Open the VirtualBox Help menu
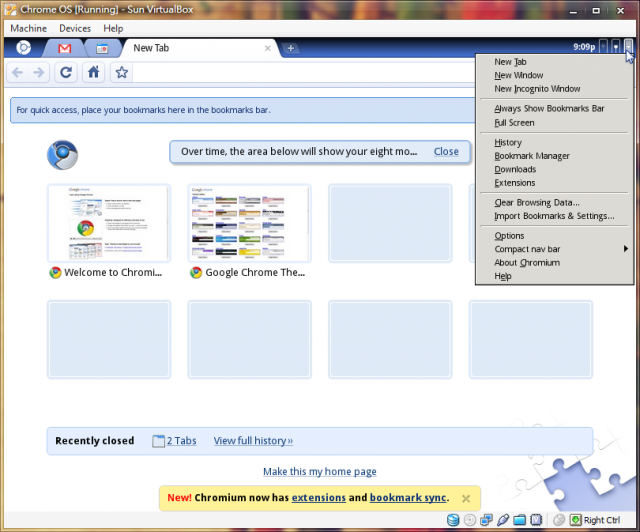 [113, 29]
